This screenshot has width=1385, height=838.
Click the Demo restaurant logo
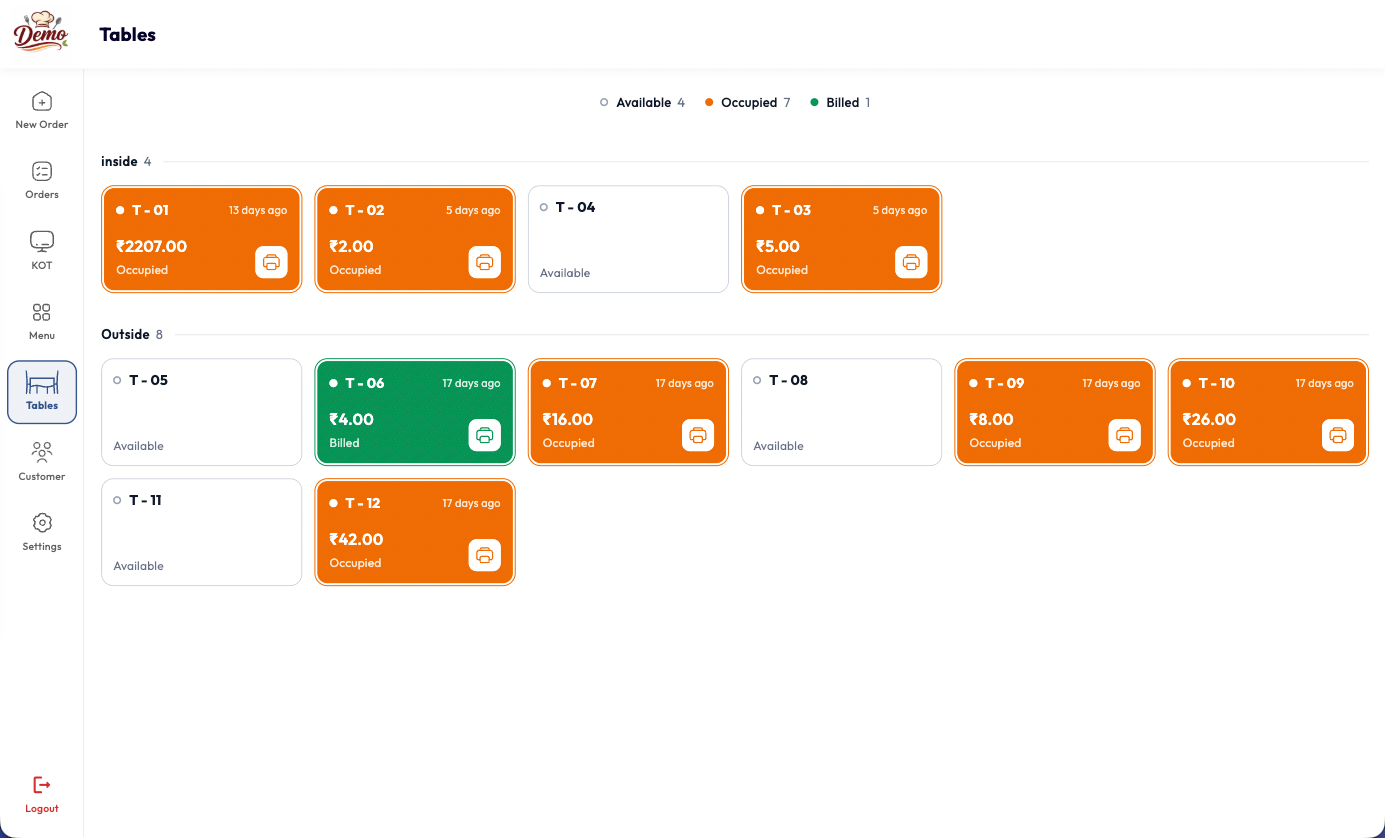(40, 32)
